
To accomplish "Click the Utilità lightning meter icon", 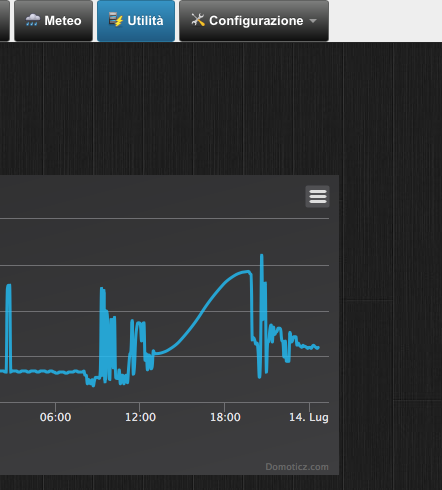I will click(x=116, y=20).
